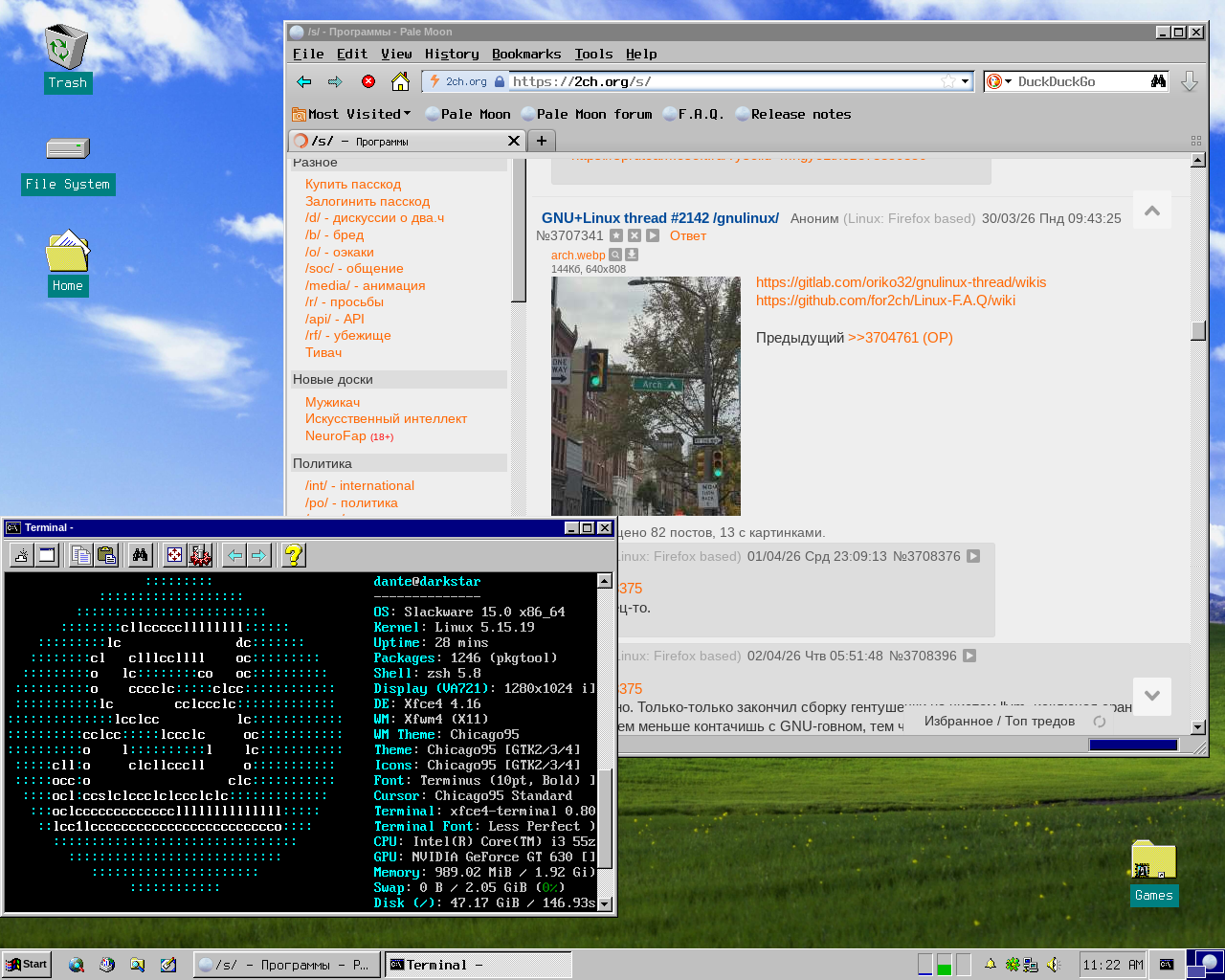
Task: Click the volume speaker tray icon
Action: pyautogui.click(x=1054, y=965)
